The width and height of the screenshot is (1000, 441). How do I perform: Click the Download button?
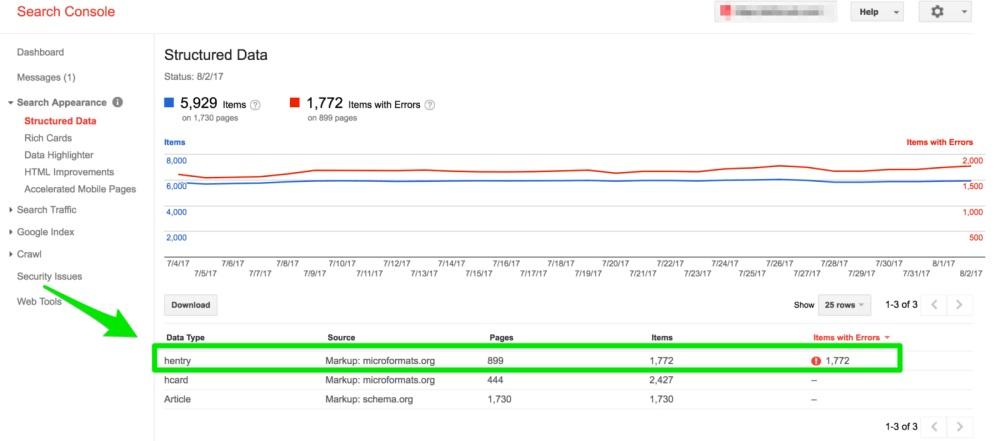click(x=190, y=304)
